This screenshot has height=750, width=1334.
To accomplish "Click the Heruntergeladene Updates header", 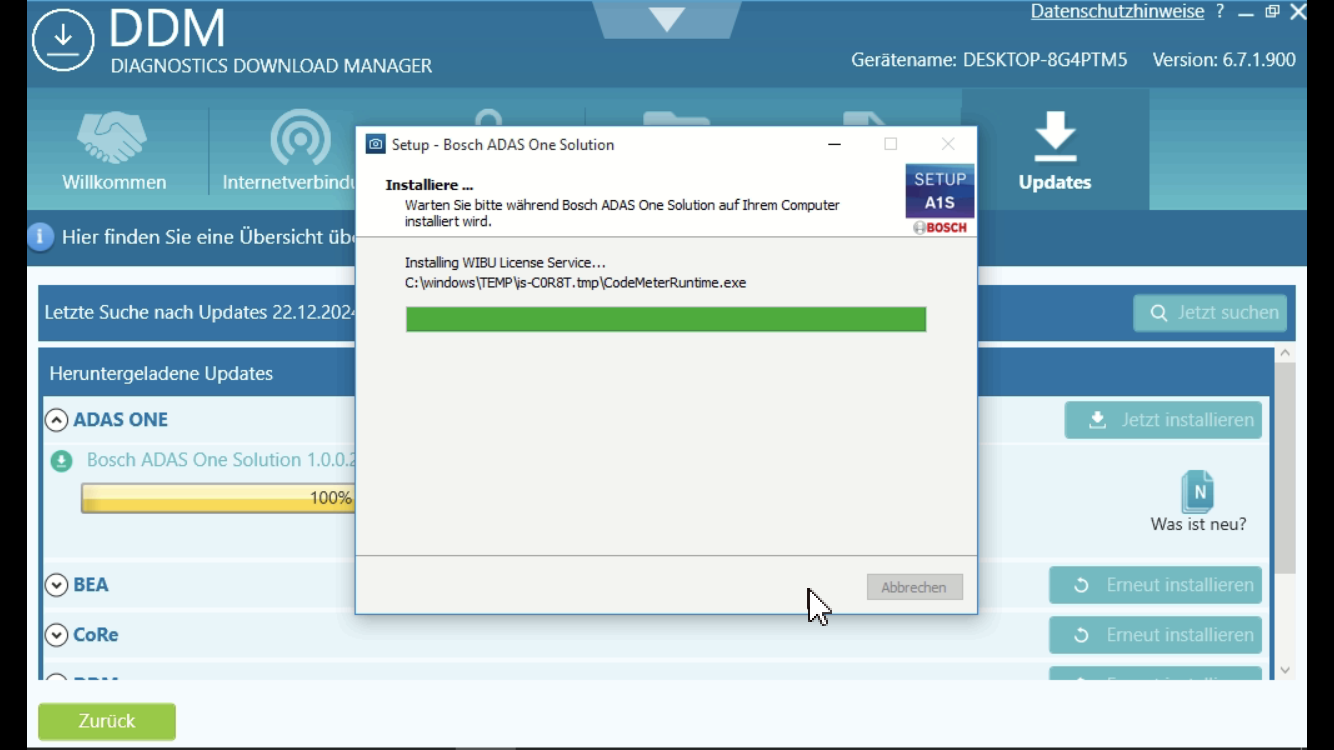I will pos(161,373).
